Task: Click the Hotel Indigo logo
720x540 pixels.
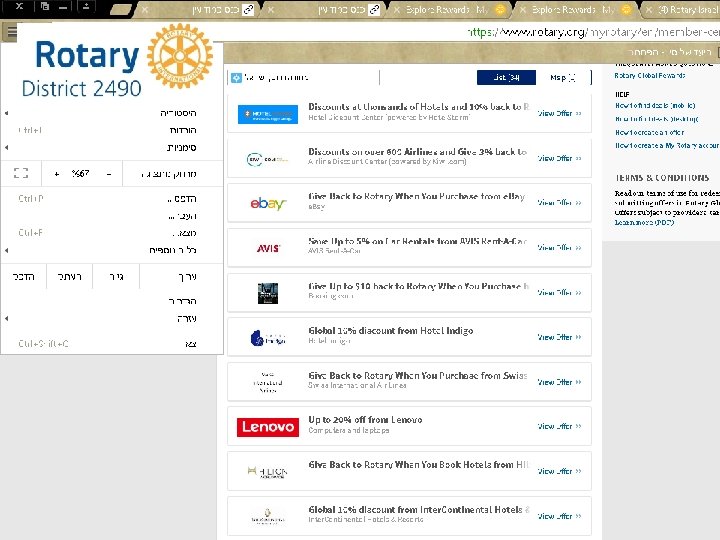Action: tap(268, 338)
